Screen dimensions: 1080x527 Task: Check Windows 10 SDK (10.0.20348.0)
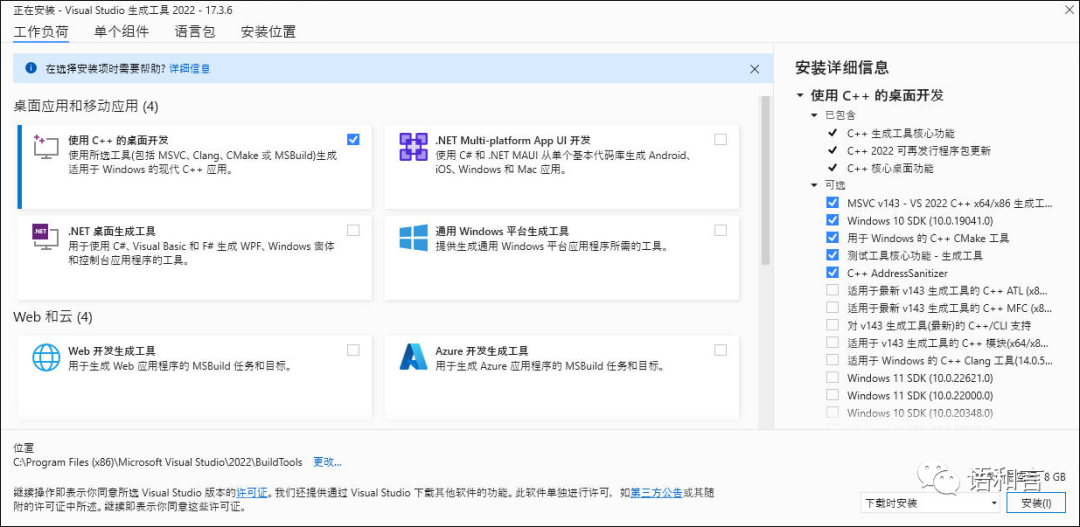(832, 413)
